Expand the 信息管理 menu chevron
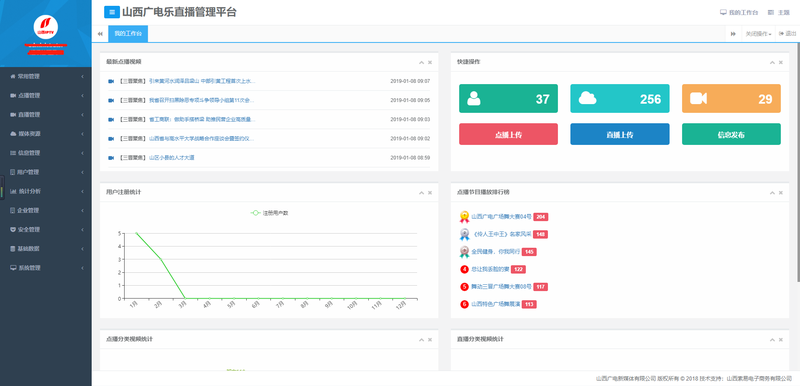This screenshot has height=386, width=800. click(83, 153)
